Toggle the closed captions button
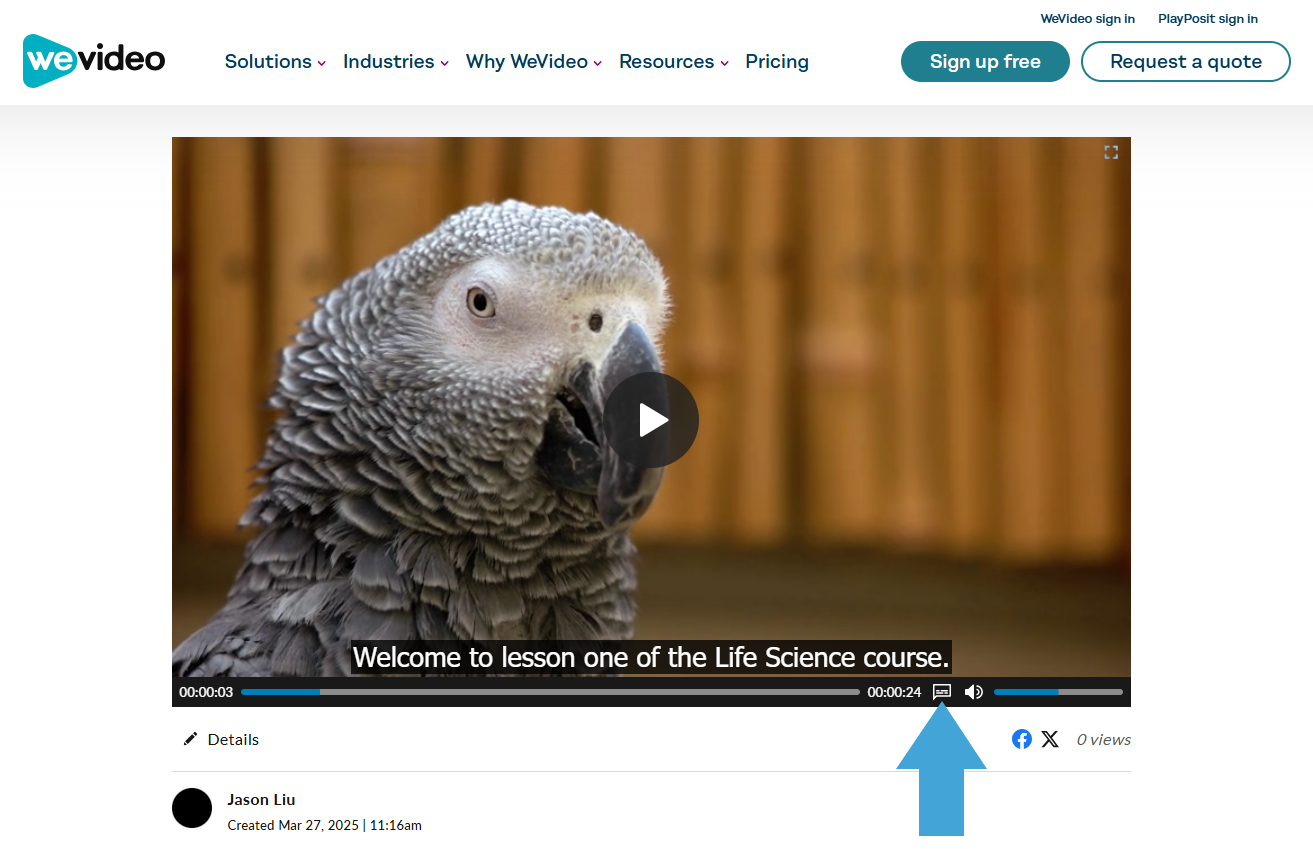 point(941,692)
